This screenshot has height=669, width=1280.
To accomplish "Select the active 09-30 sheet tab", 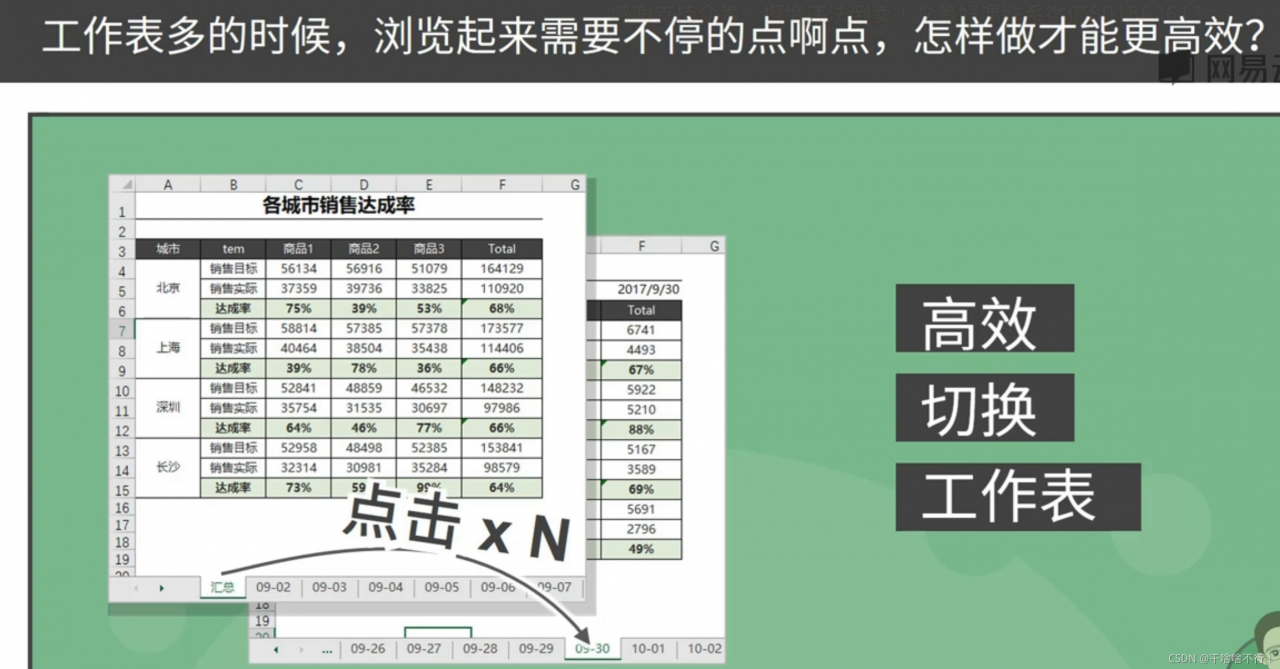I will [x=592, y=649].
